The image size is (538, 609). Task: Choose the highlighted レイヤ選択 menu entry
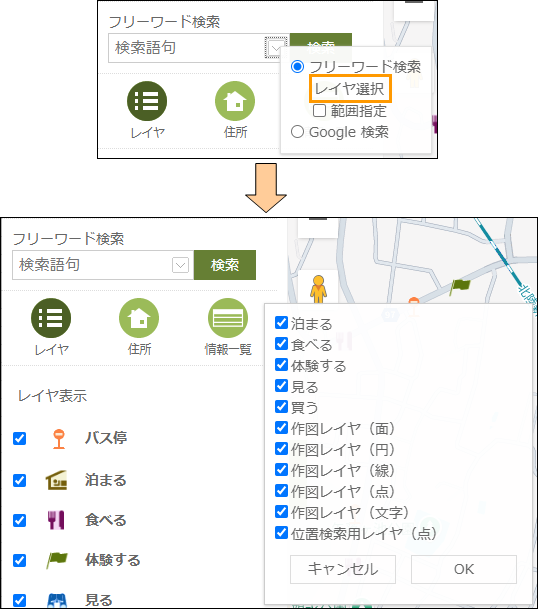[350, 89]
